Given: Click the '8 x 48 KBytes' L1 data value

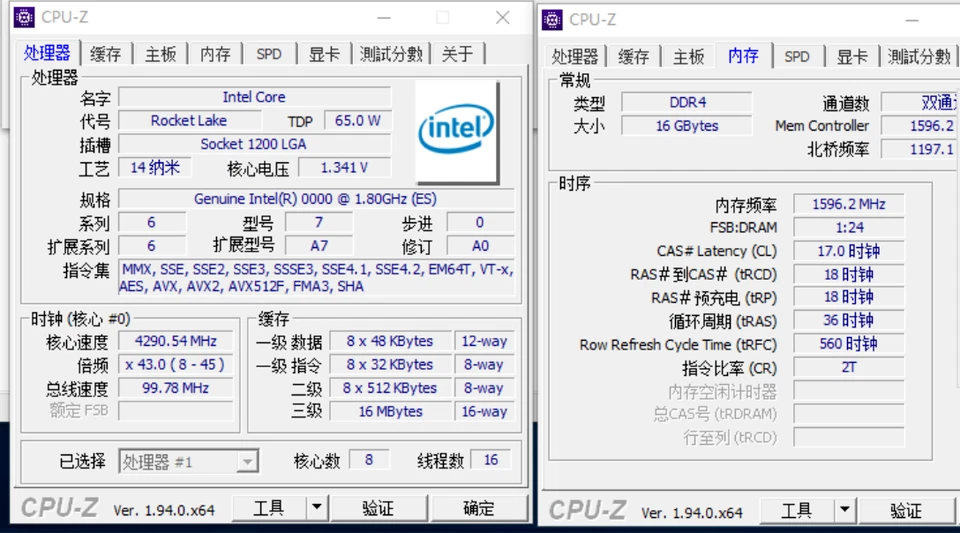Looking at the screenshot, I should (x=391, y=341).
